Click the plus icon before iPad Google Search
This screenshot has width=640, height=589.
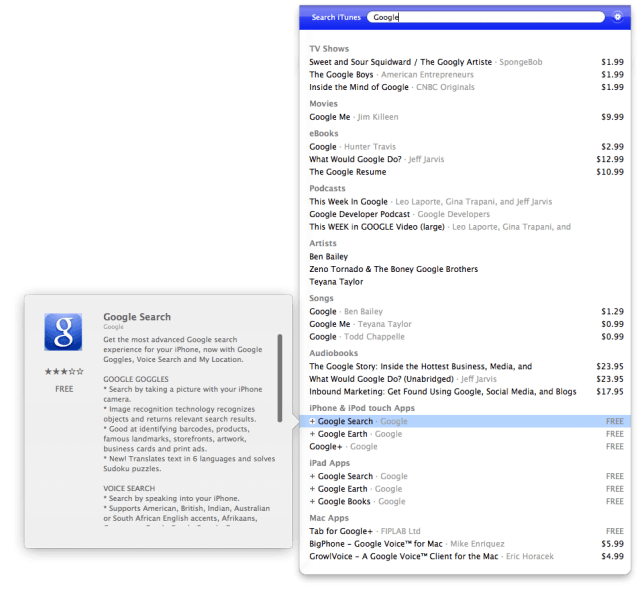coord(312,476)
